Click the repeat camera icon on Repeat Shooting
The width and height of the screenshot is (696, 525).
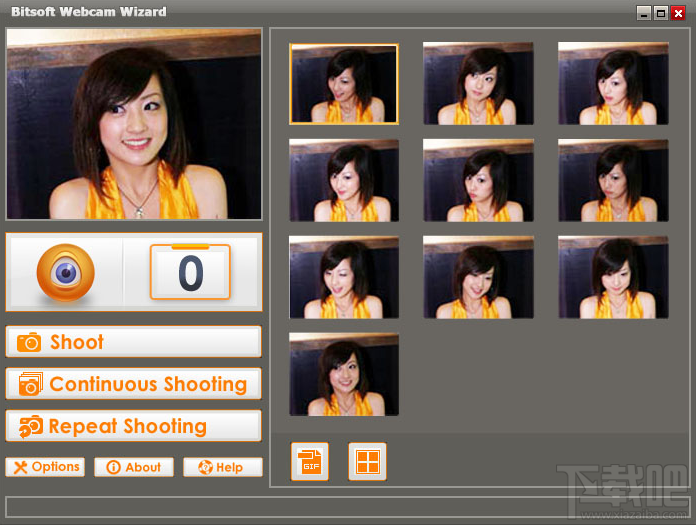pos(31,426)
